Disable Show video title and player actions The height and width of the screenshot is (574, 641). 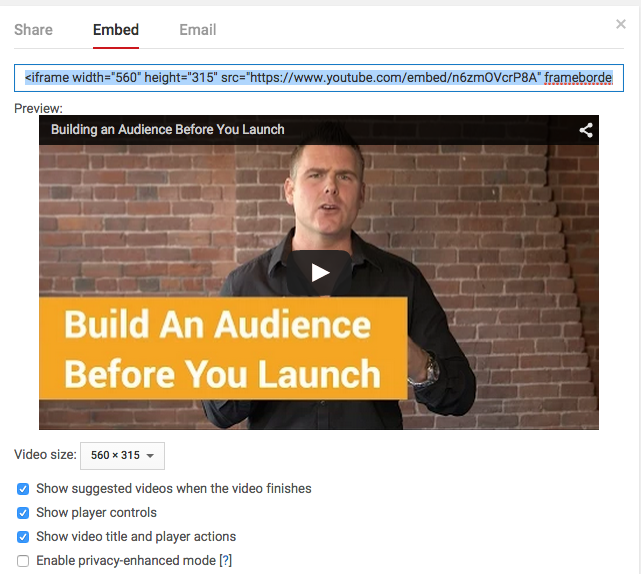(23, 537)
